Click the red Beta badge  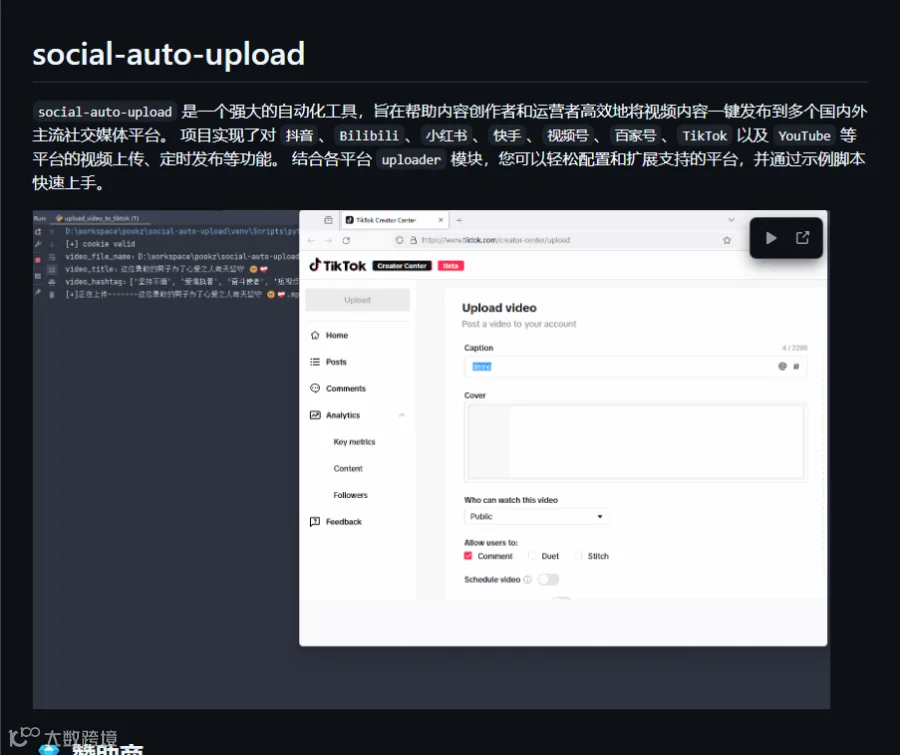point(451,266)
